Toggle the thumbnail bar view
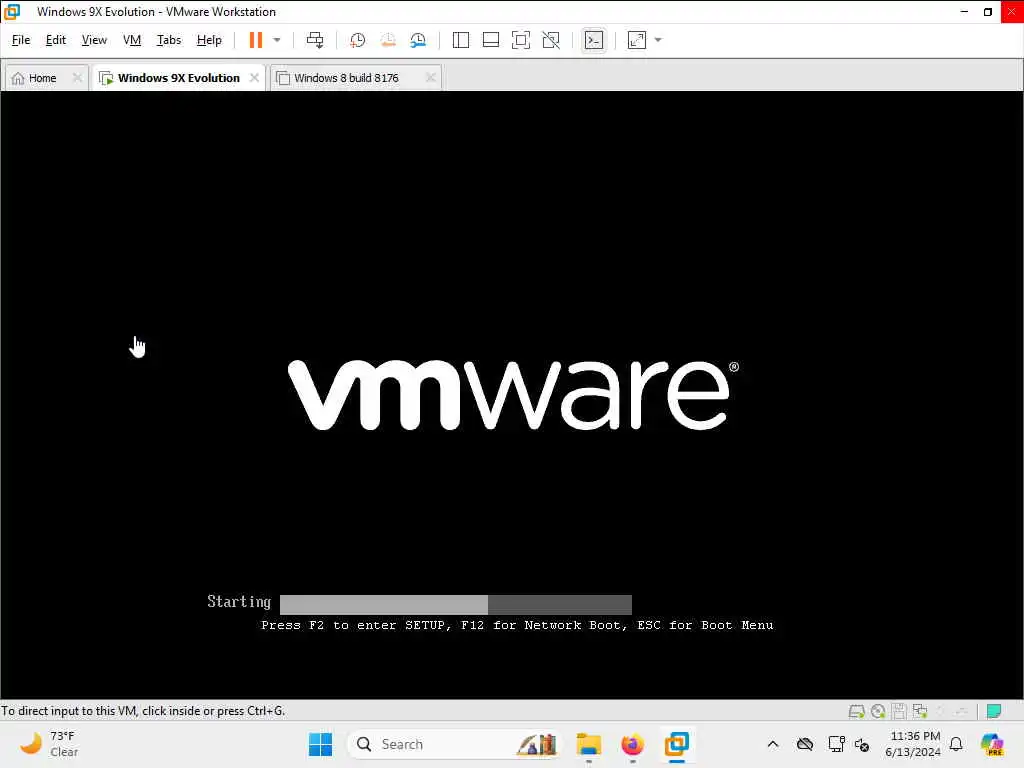This screenshot has height=768, width=1024. [x=490, y=40]
